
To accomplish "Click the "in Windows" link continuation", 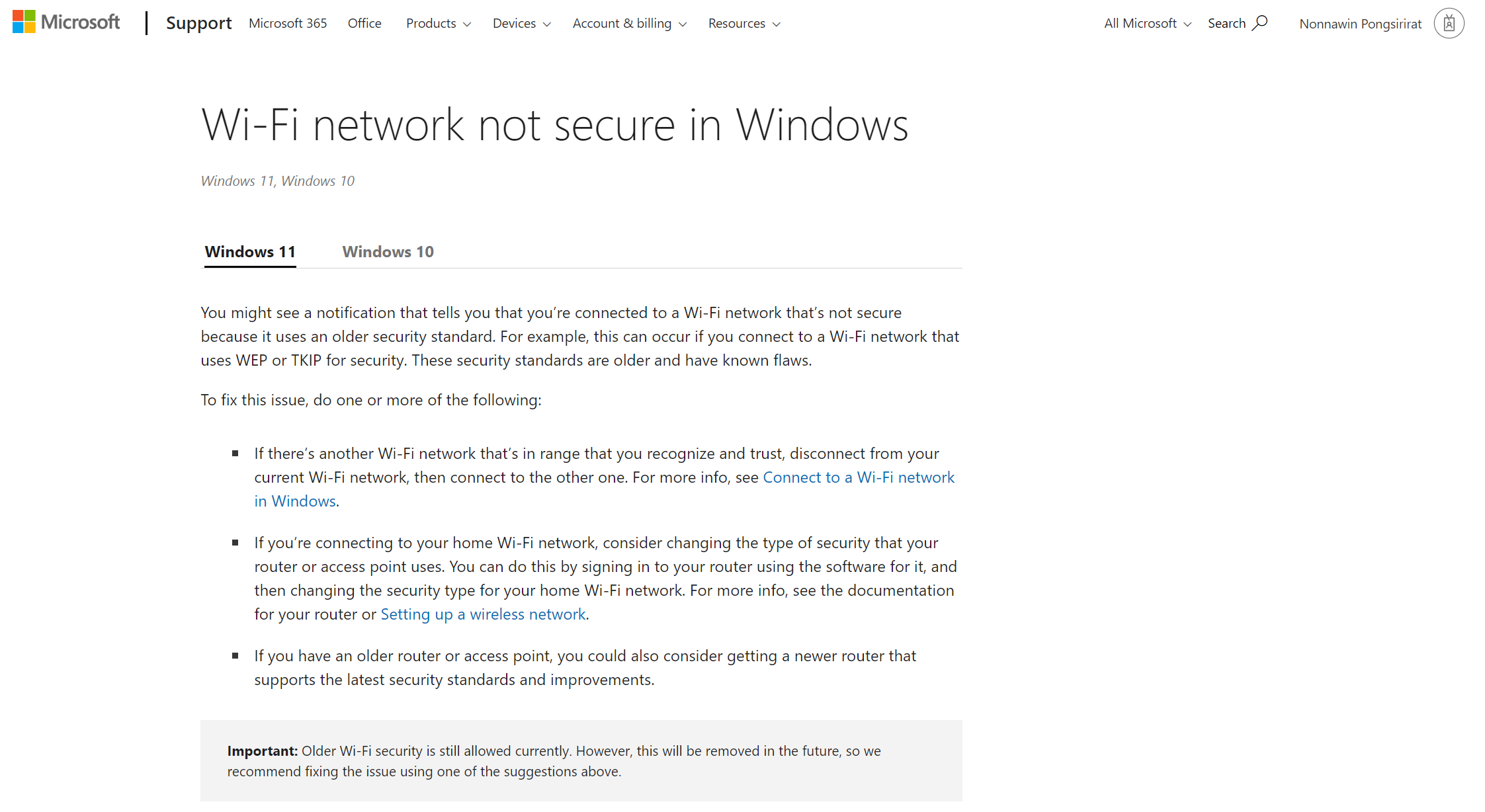I will coord(295,501).
